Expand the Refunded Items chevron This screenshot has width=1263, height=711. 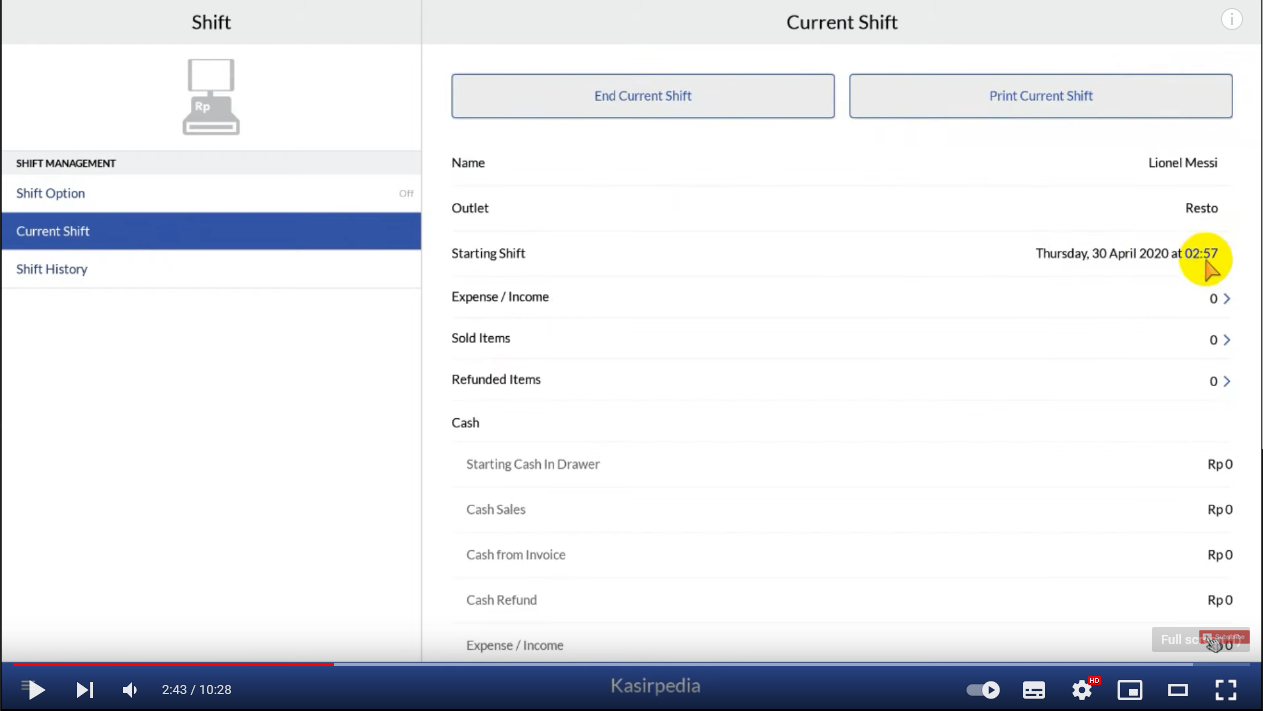pyautogui.click(x=1227, y=381)
